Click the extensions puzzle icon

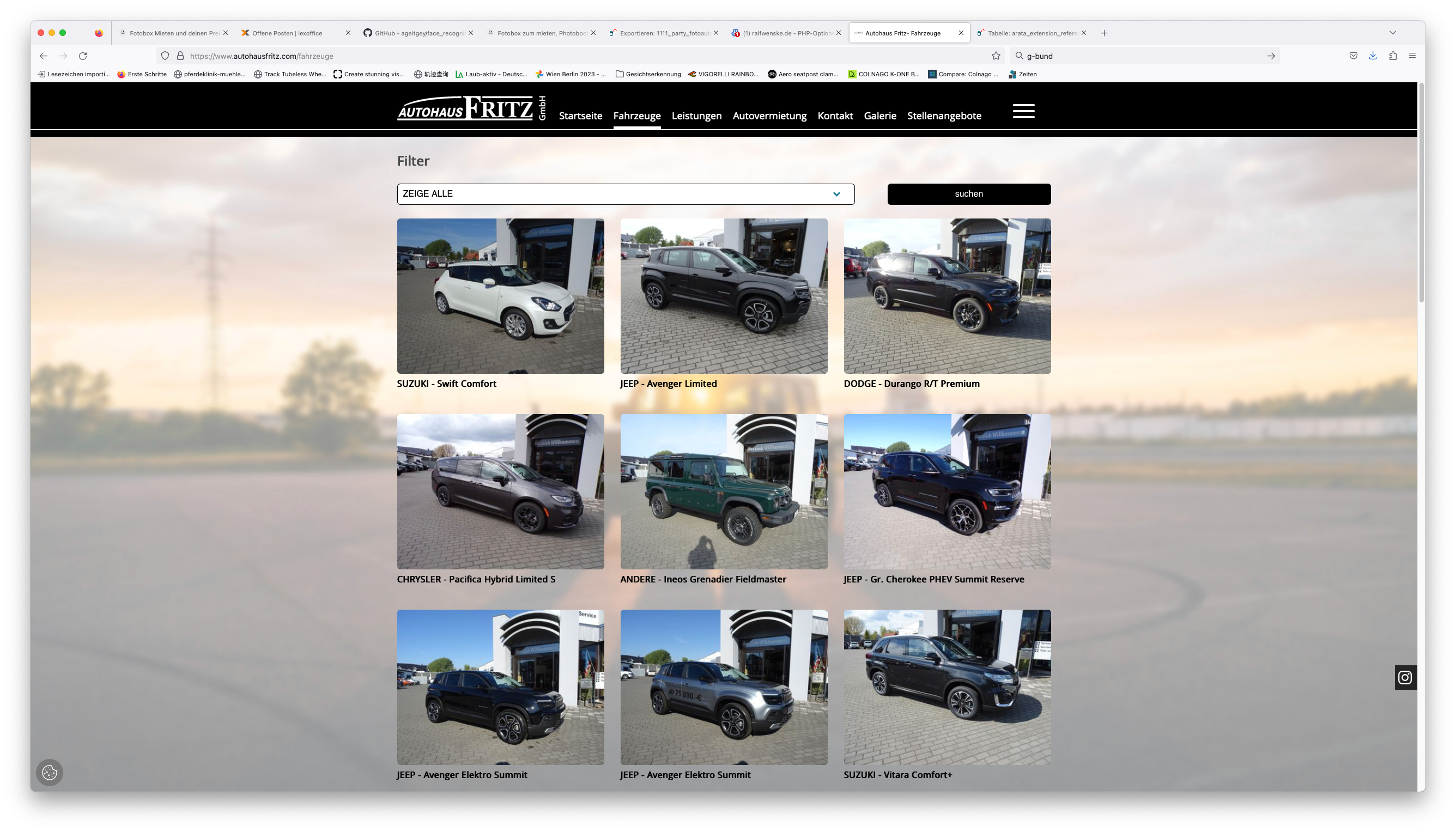(1393, 56)
